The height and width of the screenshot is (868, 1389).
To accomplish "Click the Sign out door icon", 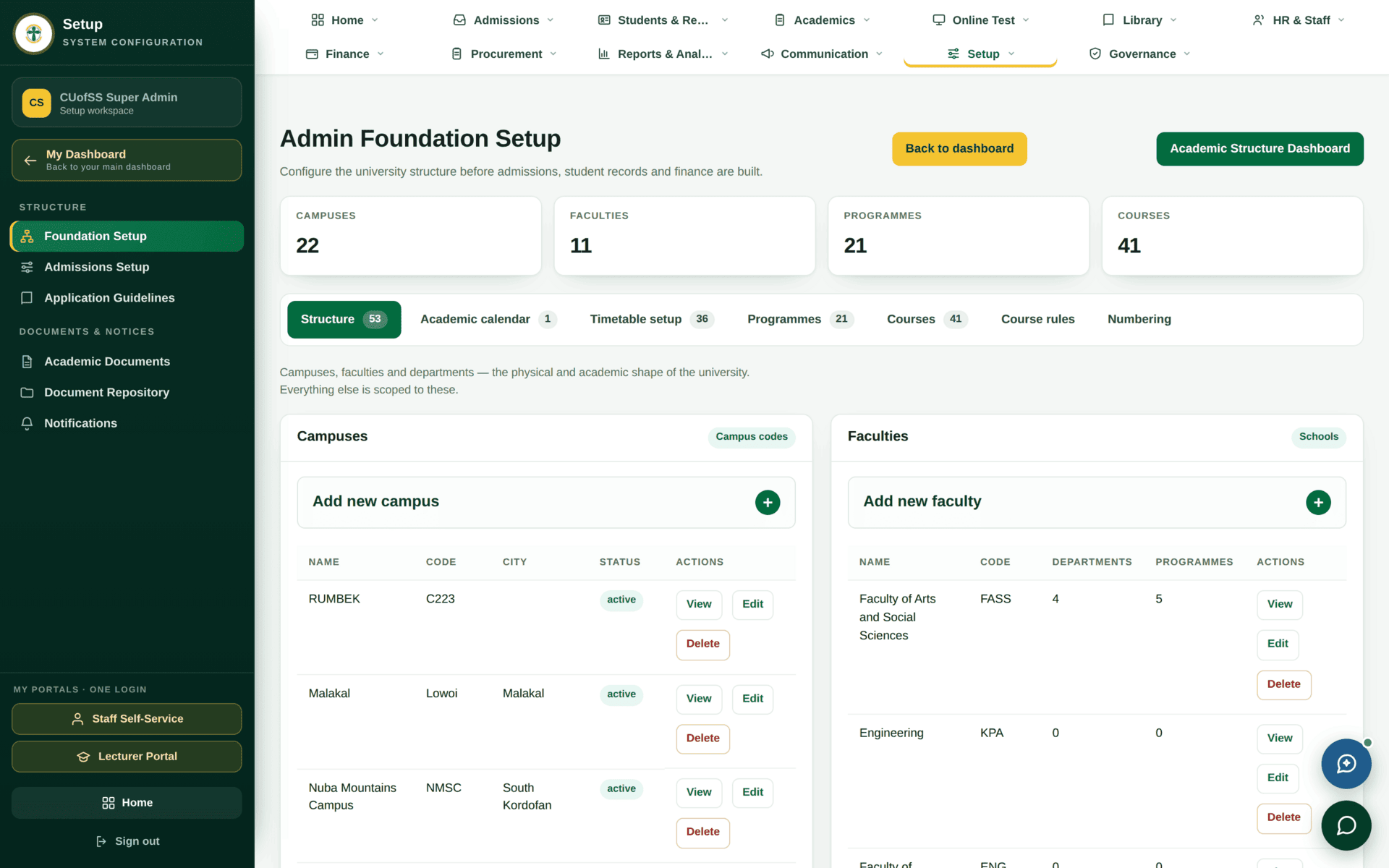I will pos(101,841).
